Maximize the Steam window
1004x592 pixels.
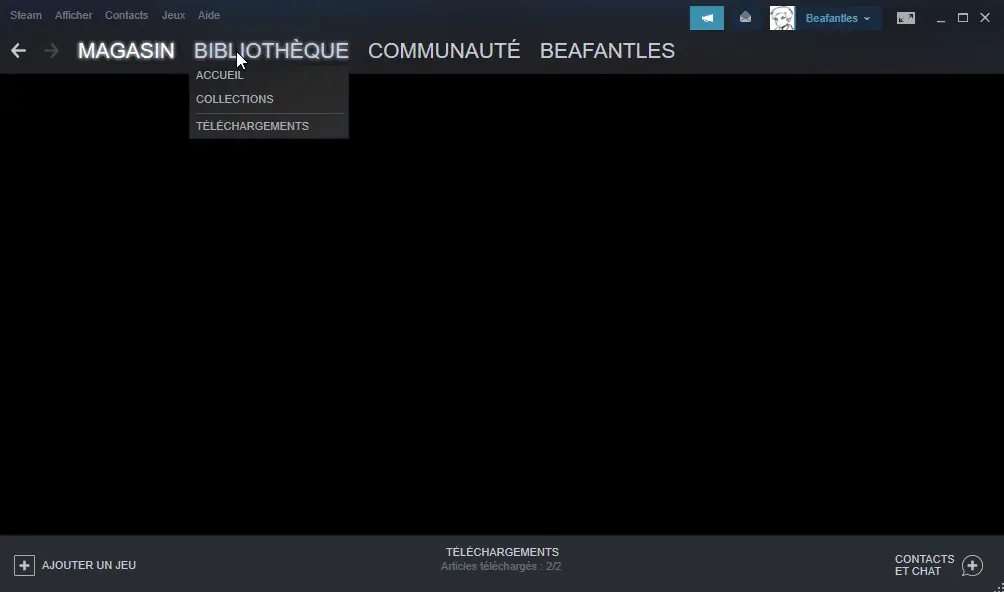pos(962,18)
